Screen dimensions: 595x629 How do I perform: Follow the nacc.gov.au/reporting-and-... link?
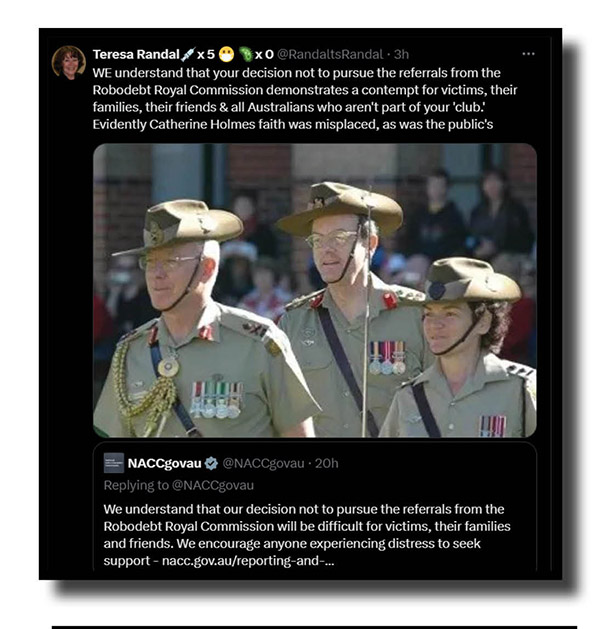(x=248, y=560)
